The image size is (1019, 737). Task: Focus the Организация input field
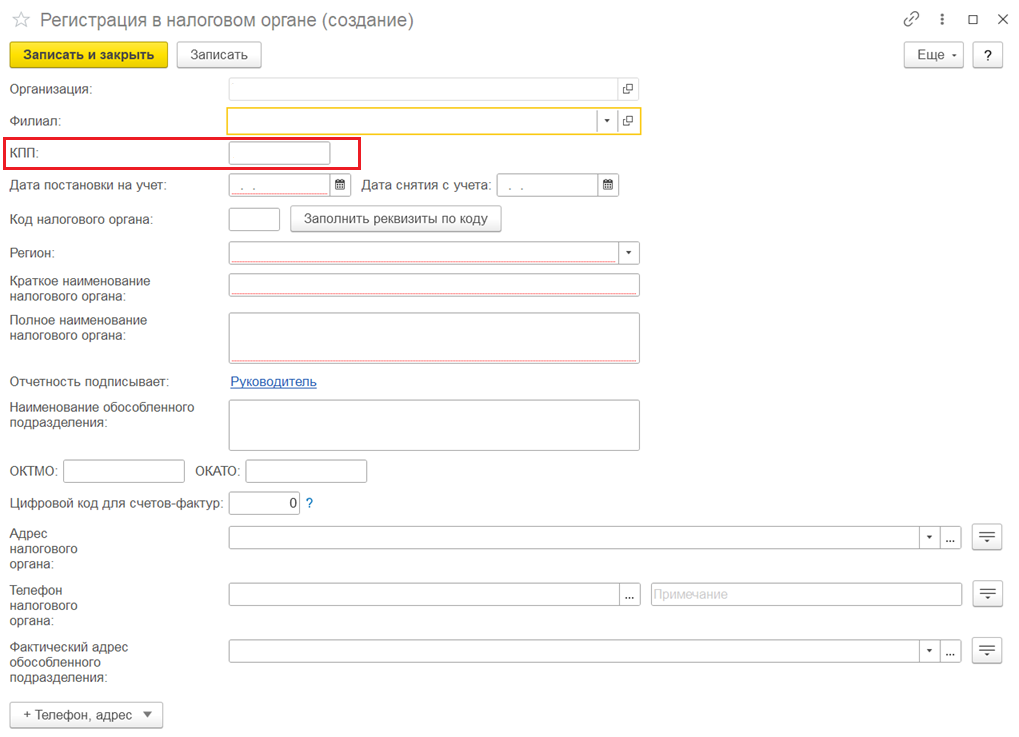click(x=423, y=89)
